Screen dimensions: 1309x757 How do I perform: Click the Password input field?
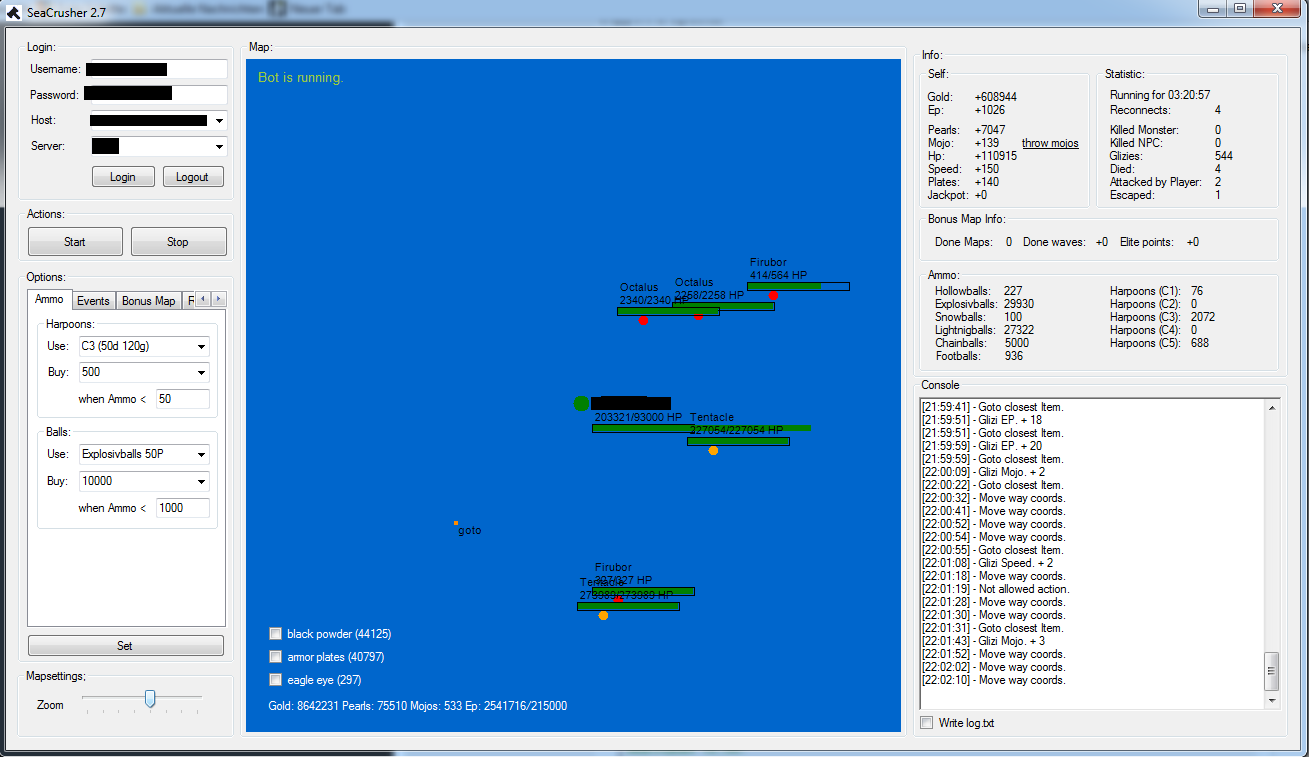coord(155,95)
